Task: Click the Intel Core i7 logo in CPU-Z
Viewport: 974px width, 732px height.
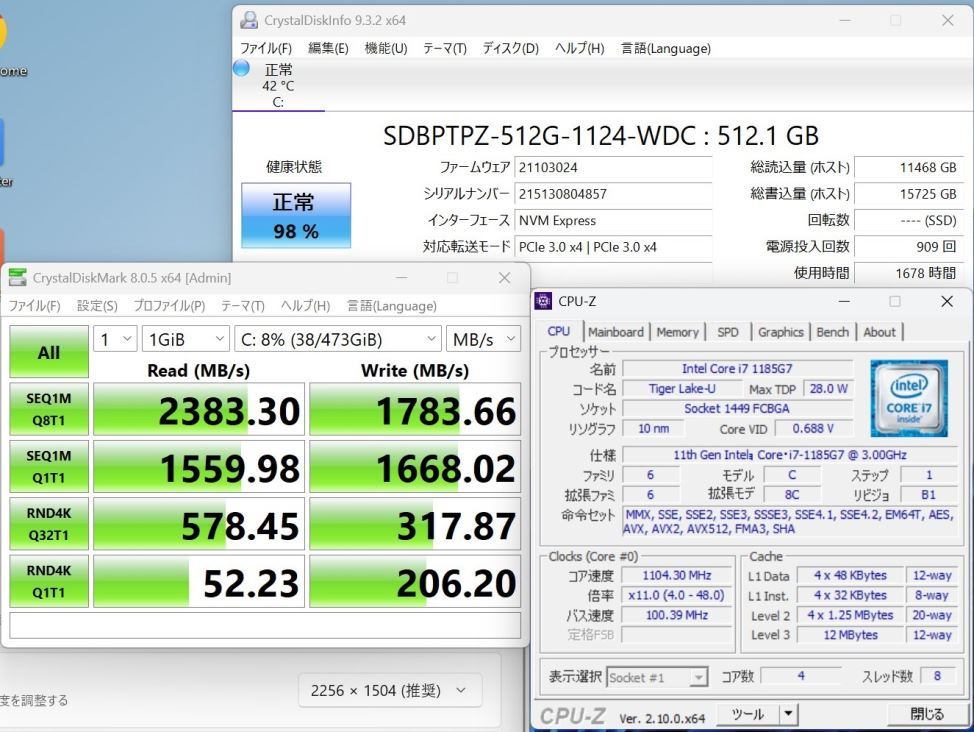Action: pos(909,398)
